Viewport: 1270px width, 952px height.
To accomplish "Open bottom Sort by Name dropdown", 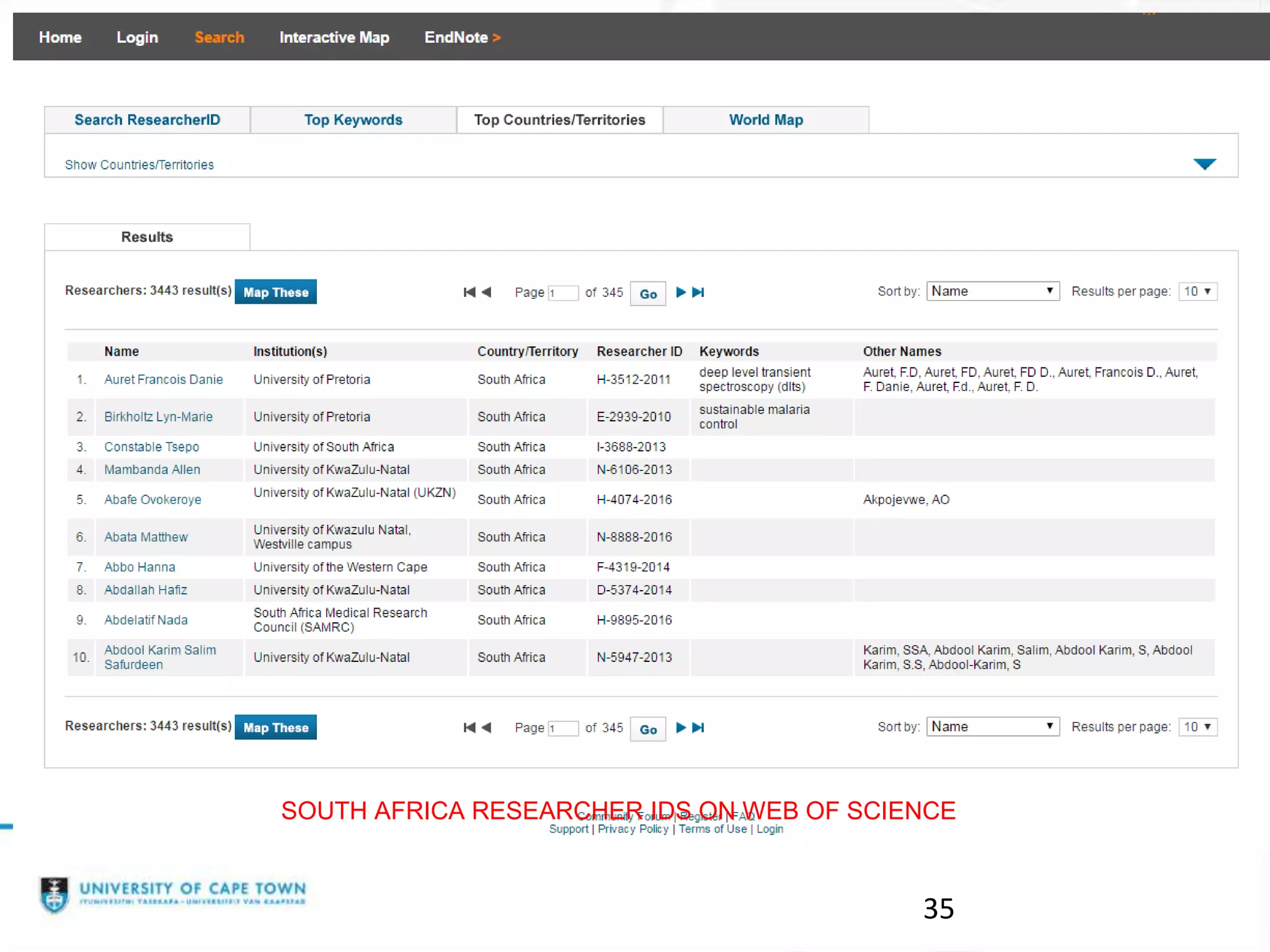I will 993,726.
